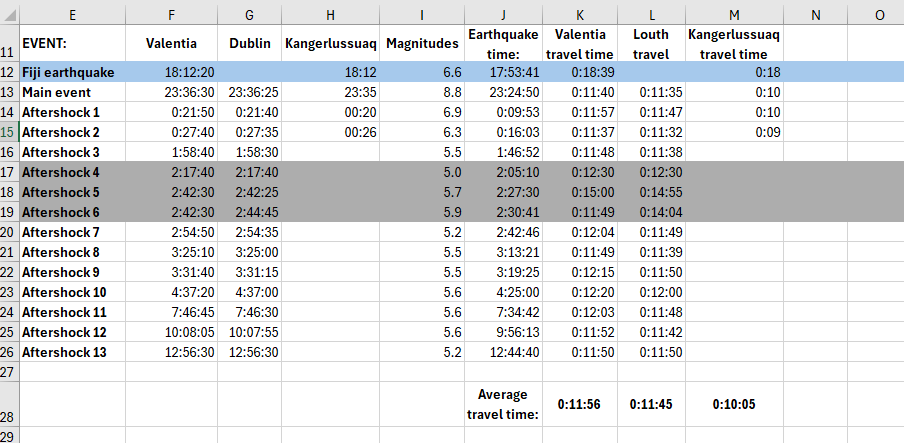Select the 'Magnitudes' column heading cell

coord(423,44)
